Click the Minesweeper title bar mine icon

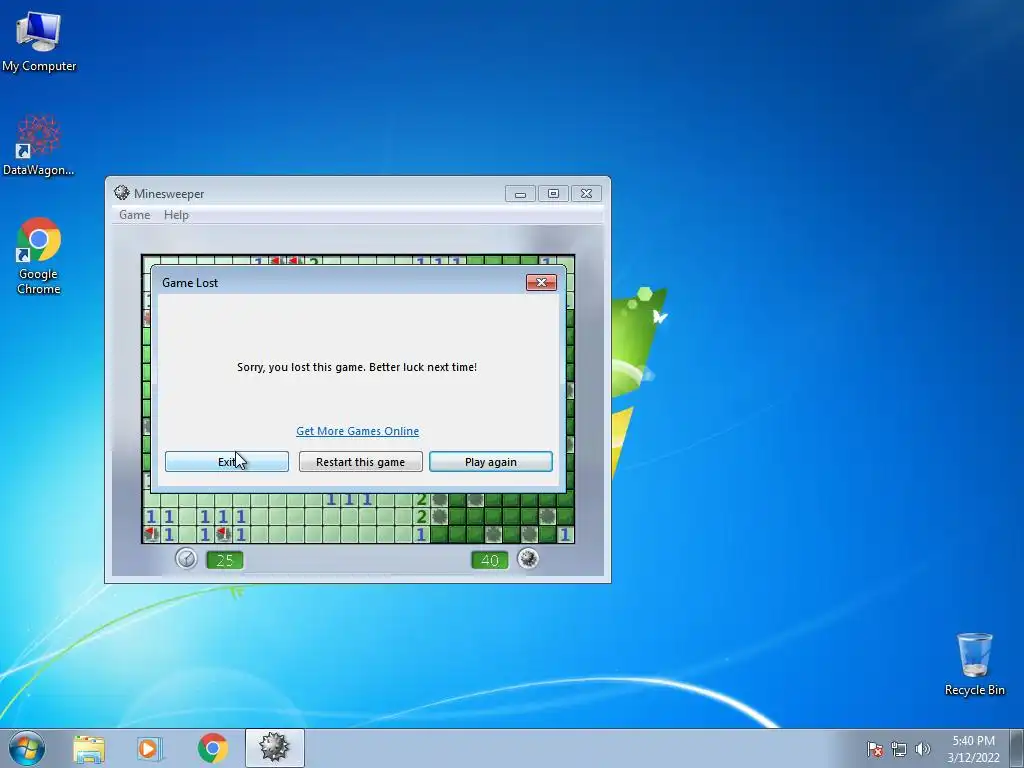tap(121, 193)
